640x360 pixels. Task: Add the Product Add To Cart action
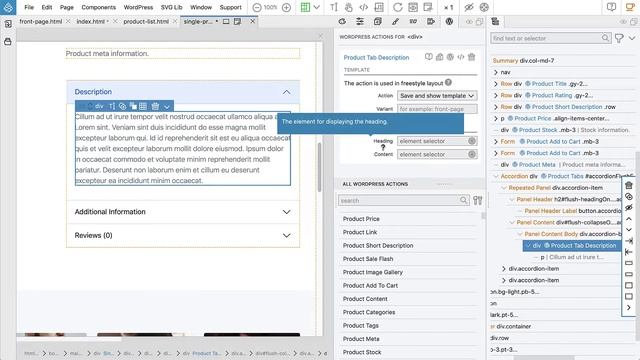coord(370,286)
